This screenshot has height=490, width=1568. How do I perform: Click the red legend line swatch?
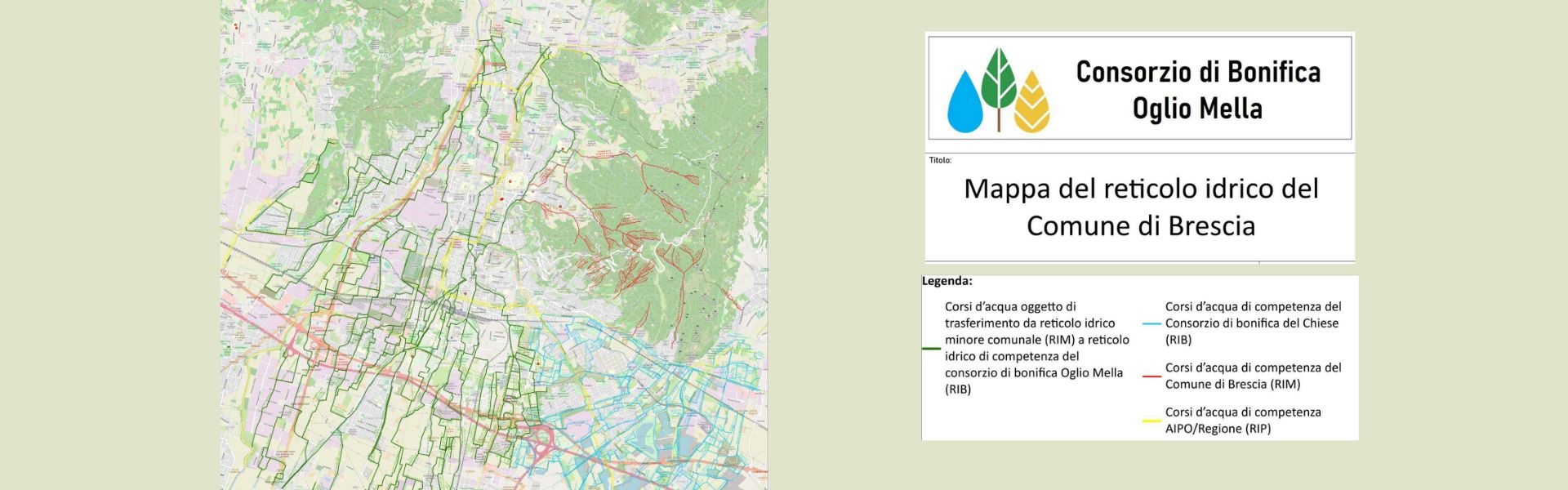tap(1151, 376)
